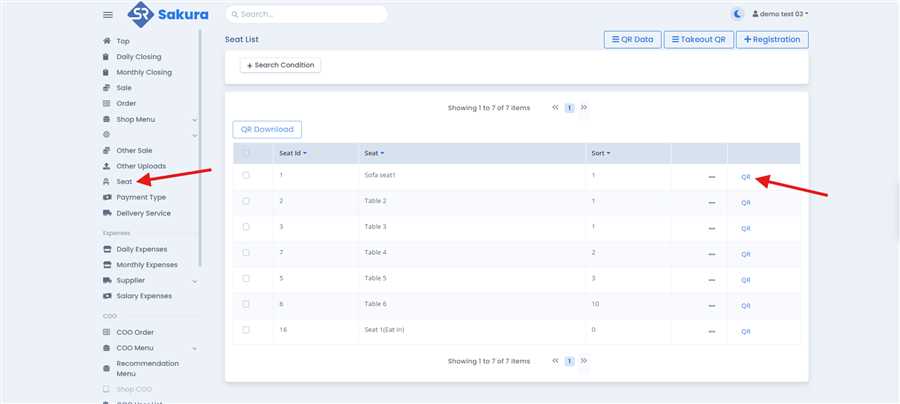Click the hamburger menu icon
Screen dimensions: 900x404
click(x=107, y=14)
